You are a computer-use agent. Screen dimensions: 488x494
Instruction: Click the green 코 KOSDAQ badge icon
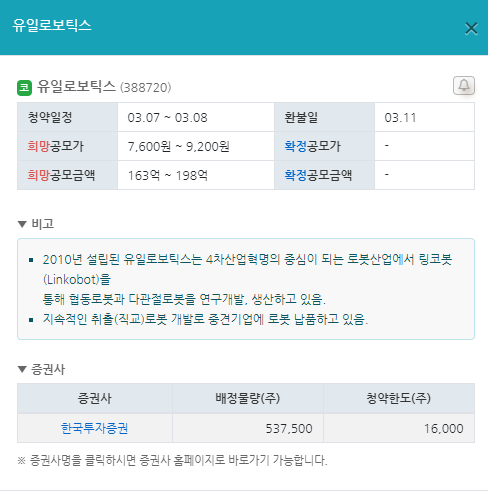click(x=24, y=88)
